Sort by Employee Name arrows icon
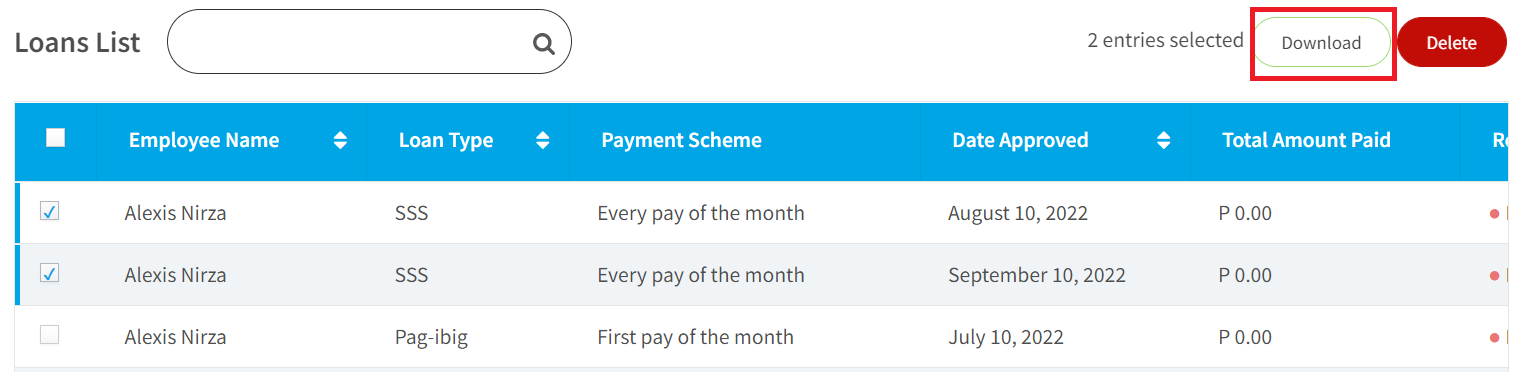This screenshot has width=1524, height=372. pyautogui.click(x=341, y=141)
